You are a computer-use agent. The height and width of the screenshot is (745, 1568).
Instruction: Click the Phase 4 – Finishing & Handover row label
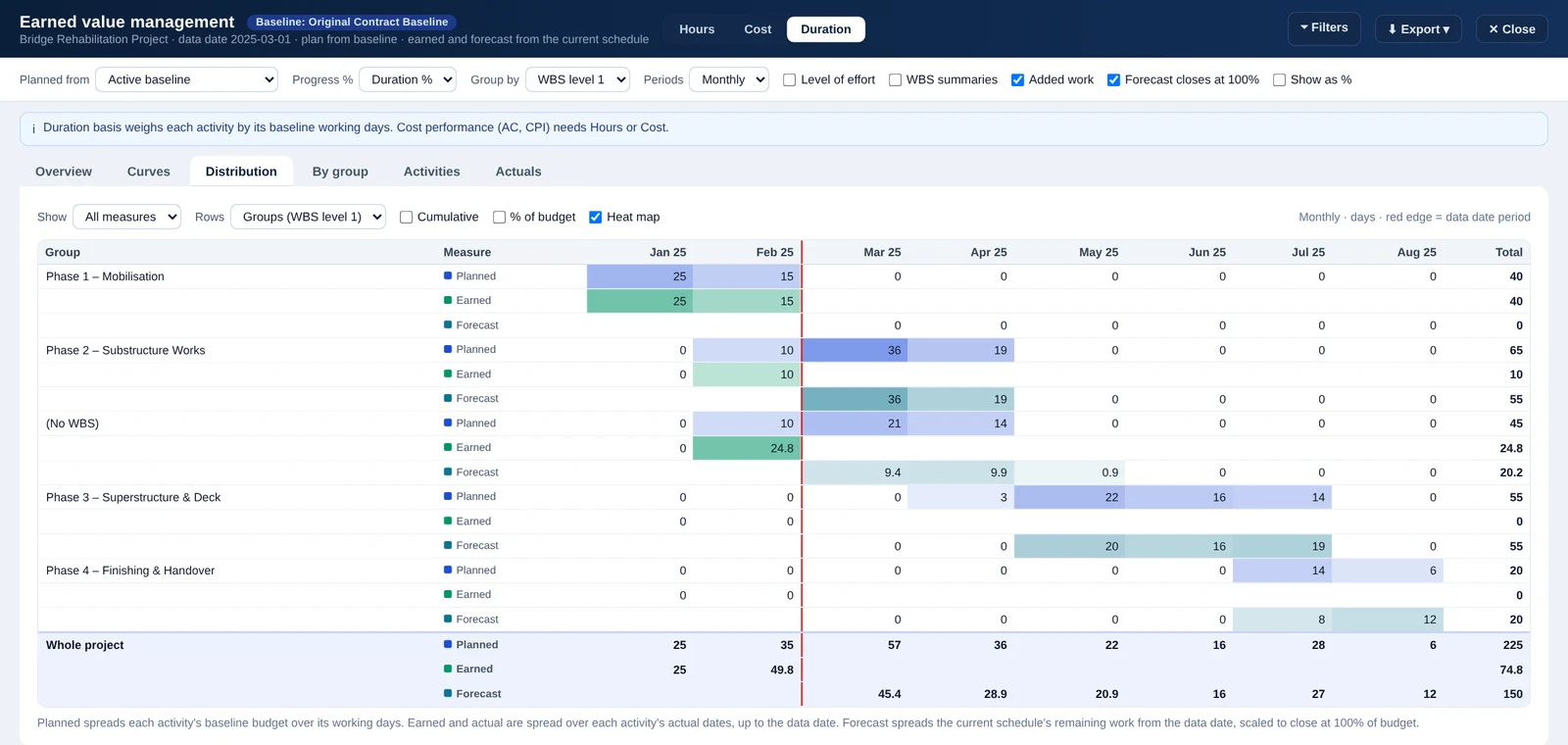(x=130, y=571)
